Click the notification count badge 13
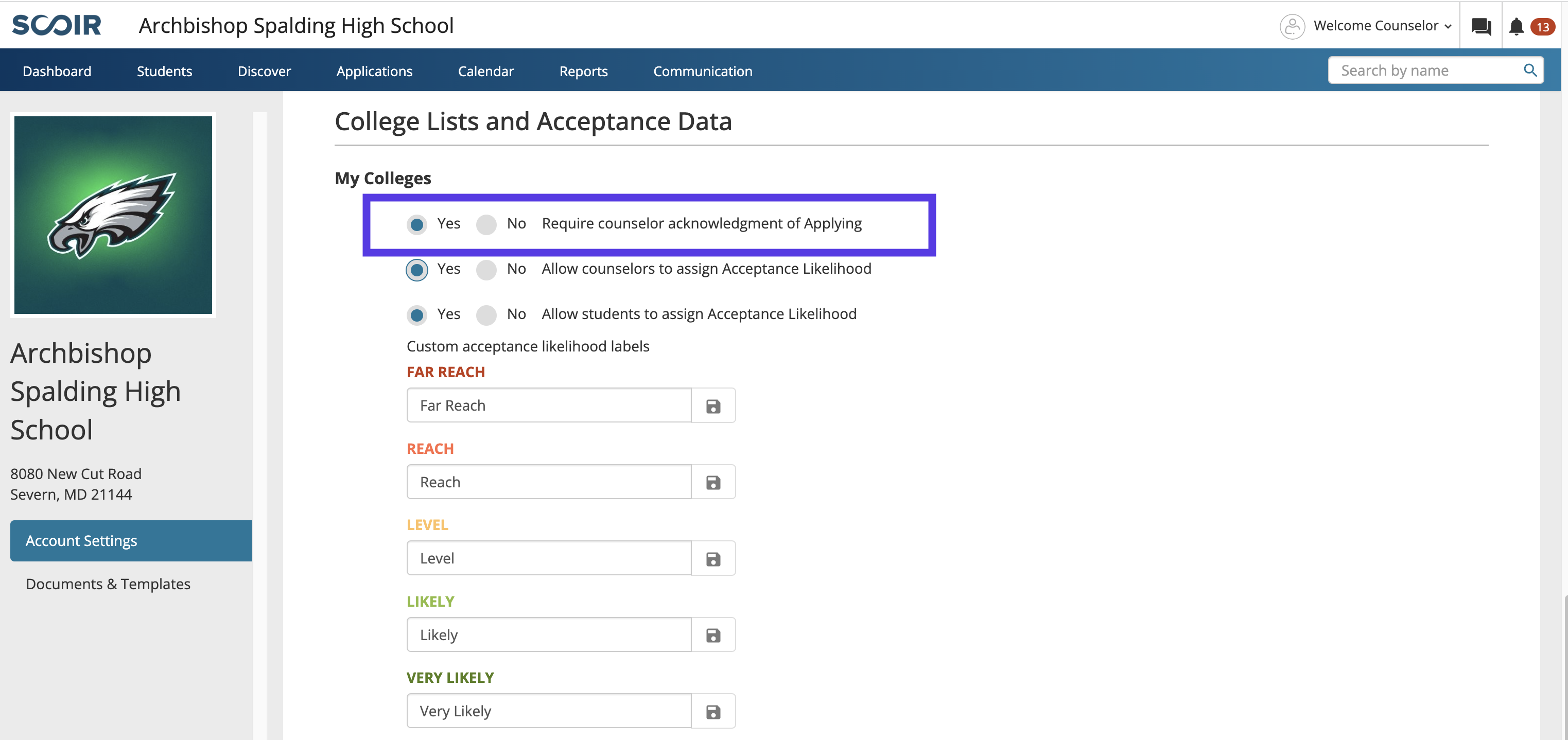This screenshot has width=1568, height=740. 1542,27
